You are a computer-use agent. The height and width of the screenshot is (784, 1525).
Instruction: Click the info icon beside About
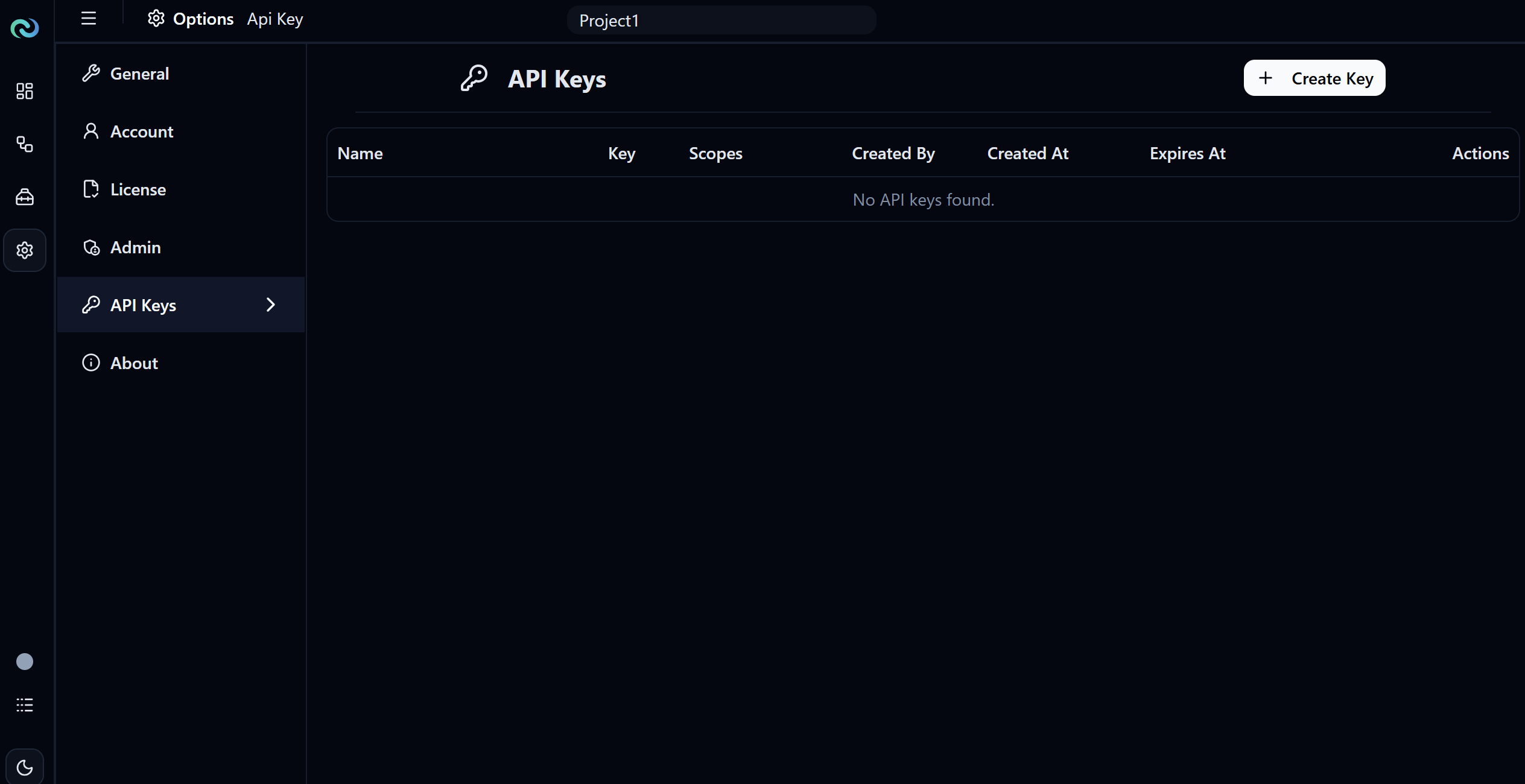pos(91,363)
